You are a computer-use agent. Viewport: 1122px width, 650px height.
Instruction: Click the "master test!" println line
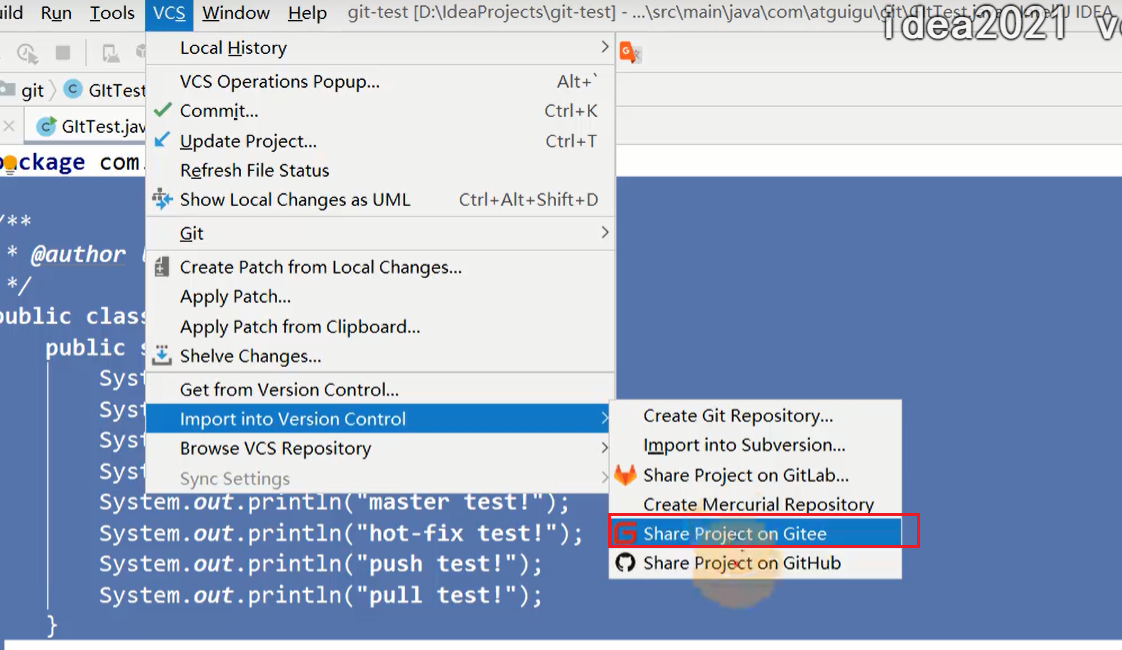point(334,502)
